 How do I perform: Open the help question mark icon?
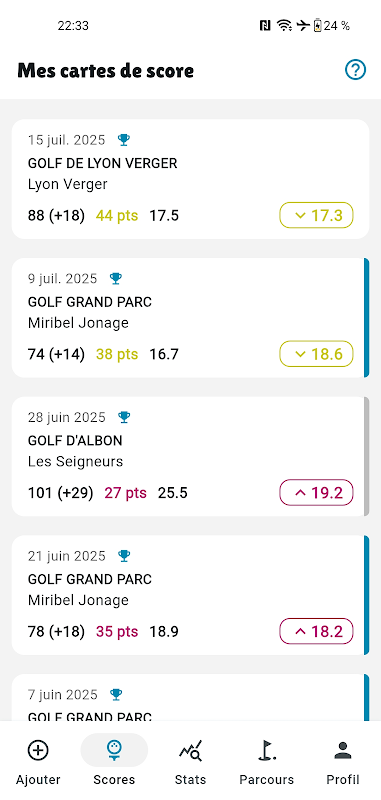pyautogui.click(x=355, y=70)
